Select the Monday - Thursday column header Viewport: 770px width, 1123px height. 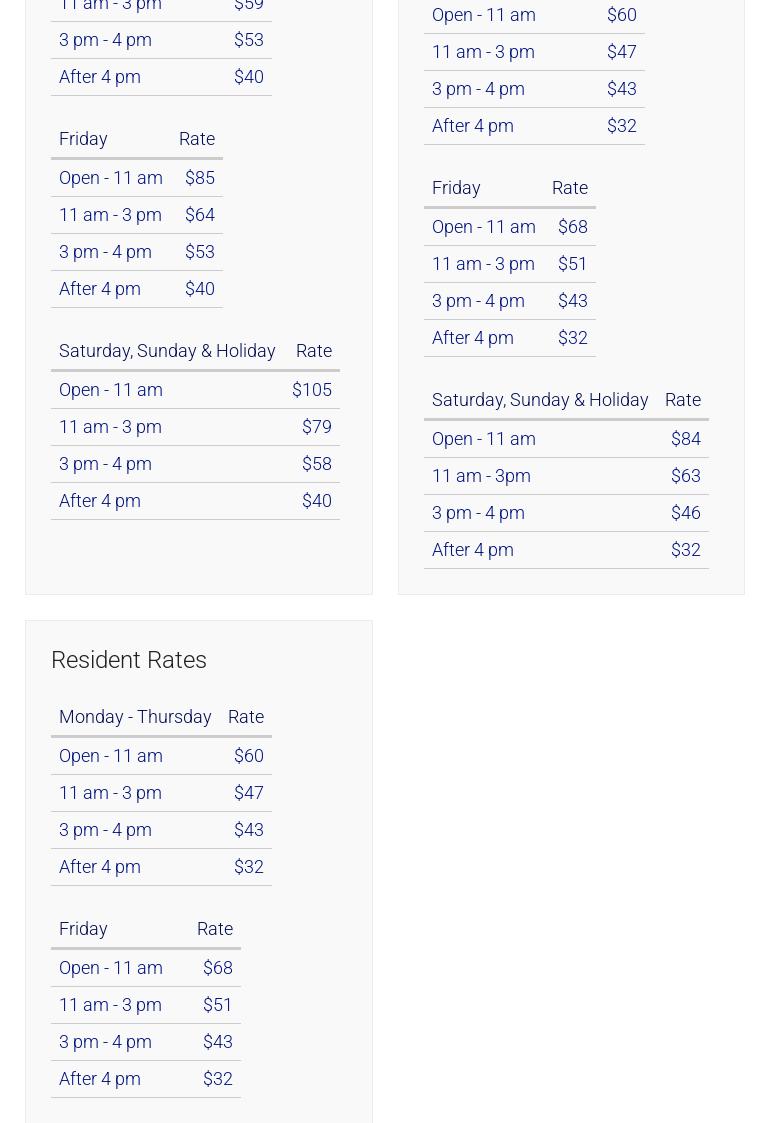135,717
